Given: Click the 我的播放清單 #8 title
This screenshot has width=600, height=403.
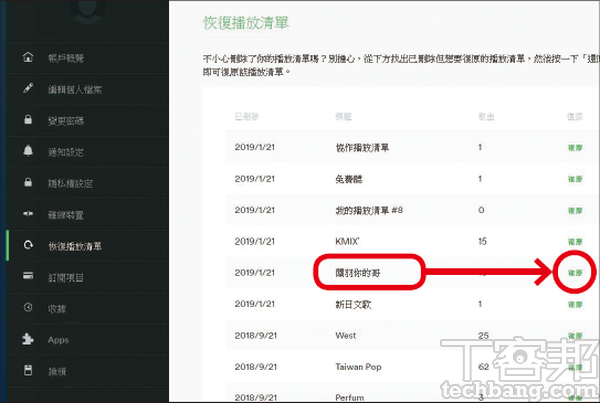Looking at the screenshot, I should coord(369,210).
